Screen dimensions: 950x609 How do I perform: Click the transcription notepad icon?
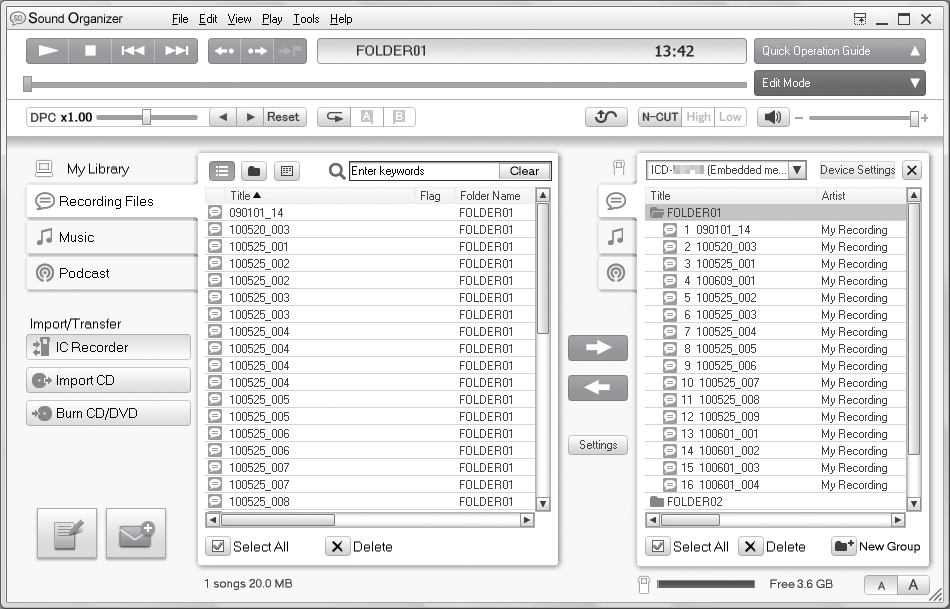(x=67, y=533)
